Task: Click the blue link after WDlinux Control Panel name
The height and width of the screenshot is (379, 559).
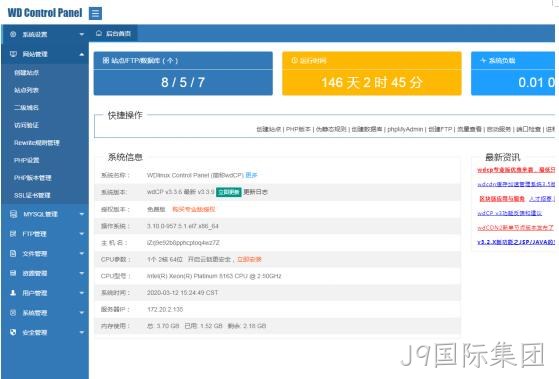Action: [x=251, y=175]
